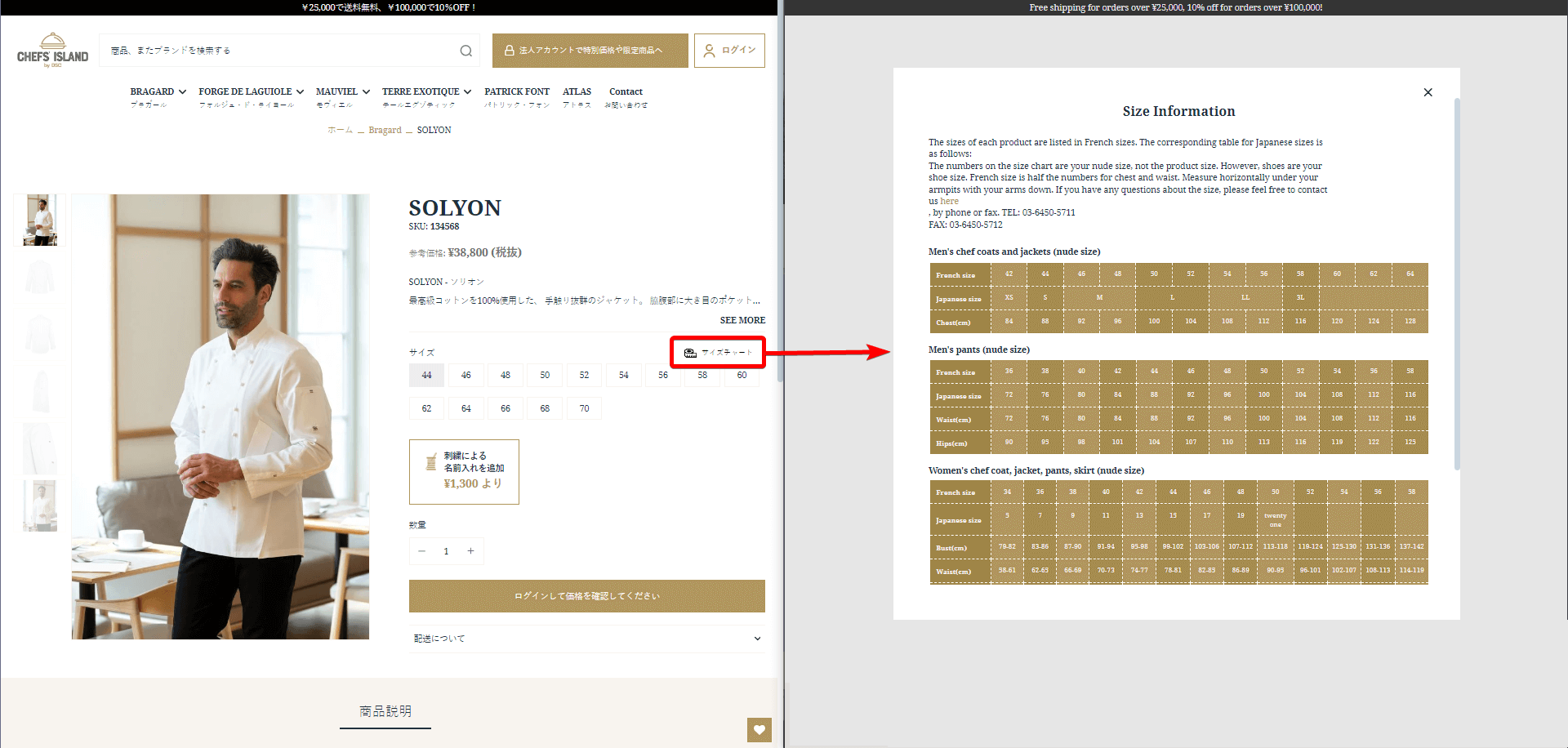Click the size modal scrollbar

pos(1457,283)
